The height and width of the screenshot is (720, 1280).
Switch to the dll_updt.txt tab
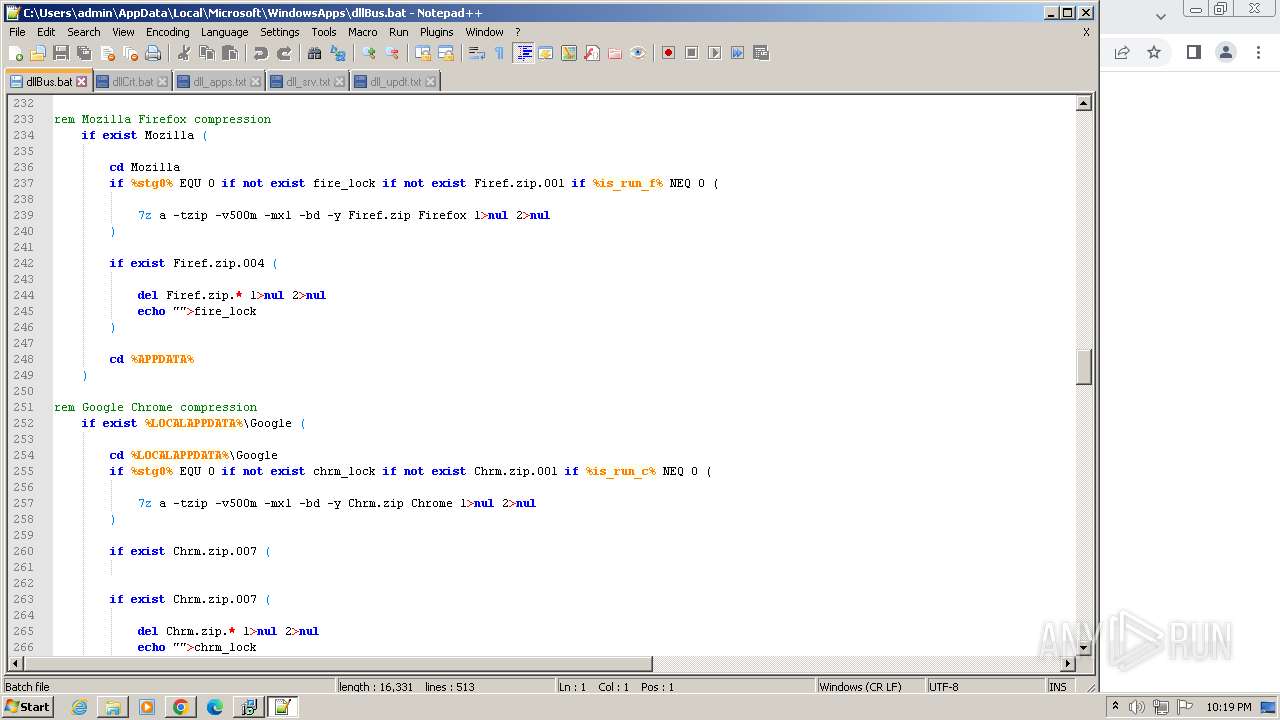(x=395, y=81)
